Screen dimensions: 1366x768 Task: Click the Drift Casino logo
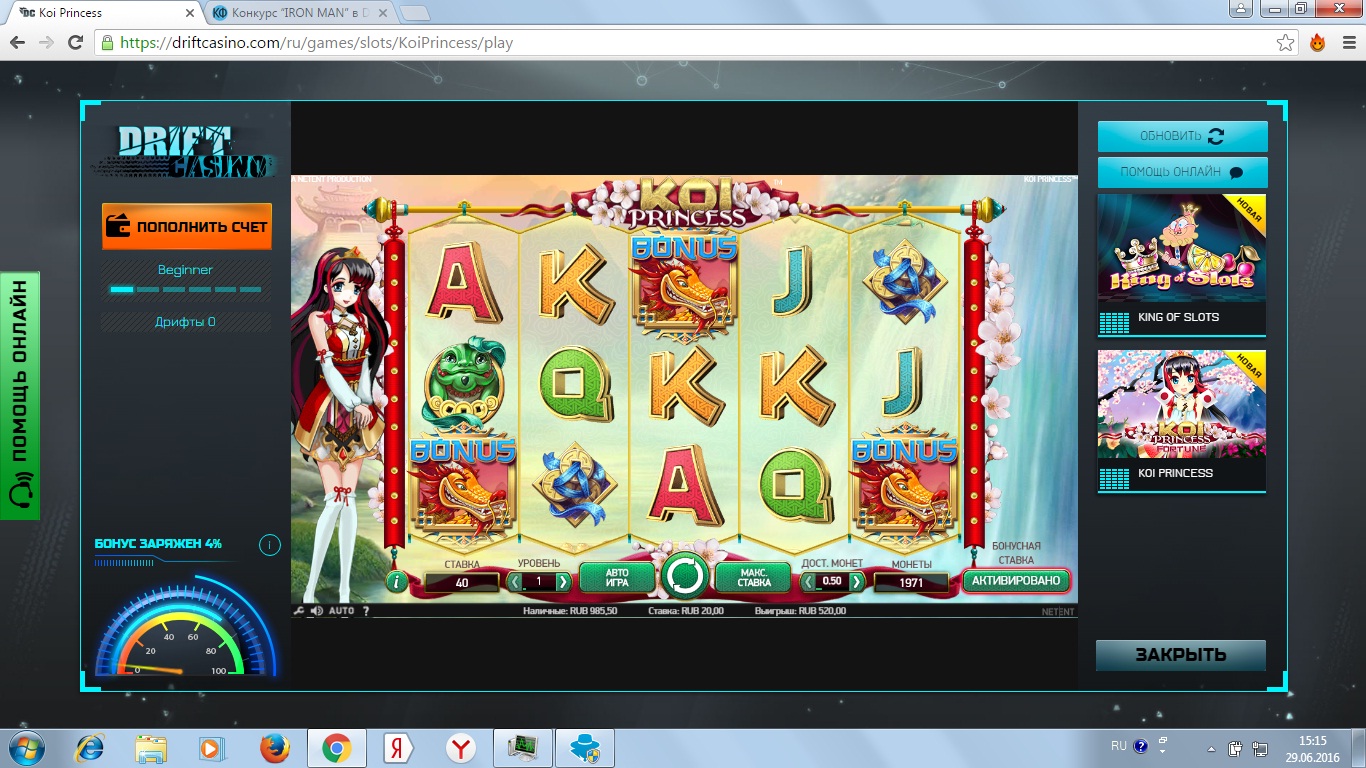point(184,151)
